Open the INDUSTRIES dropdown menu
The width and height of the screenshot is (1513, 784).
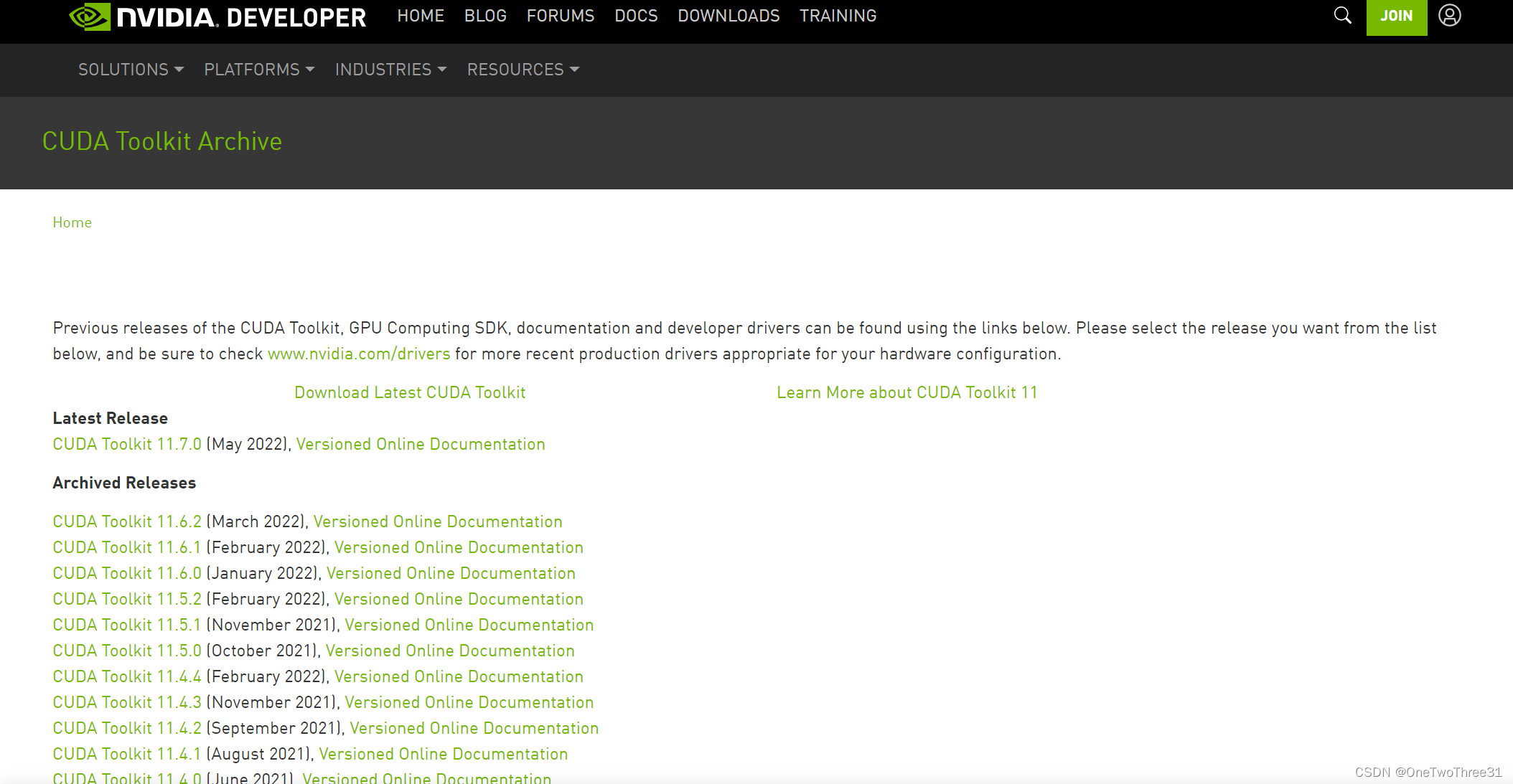coord(390,70)
